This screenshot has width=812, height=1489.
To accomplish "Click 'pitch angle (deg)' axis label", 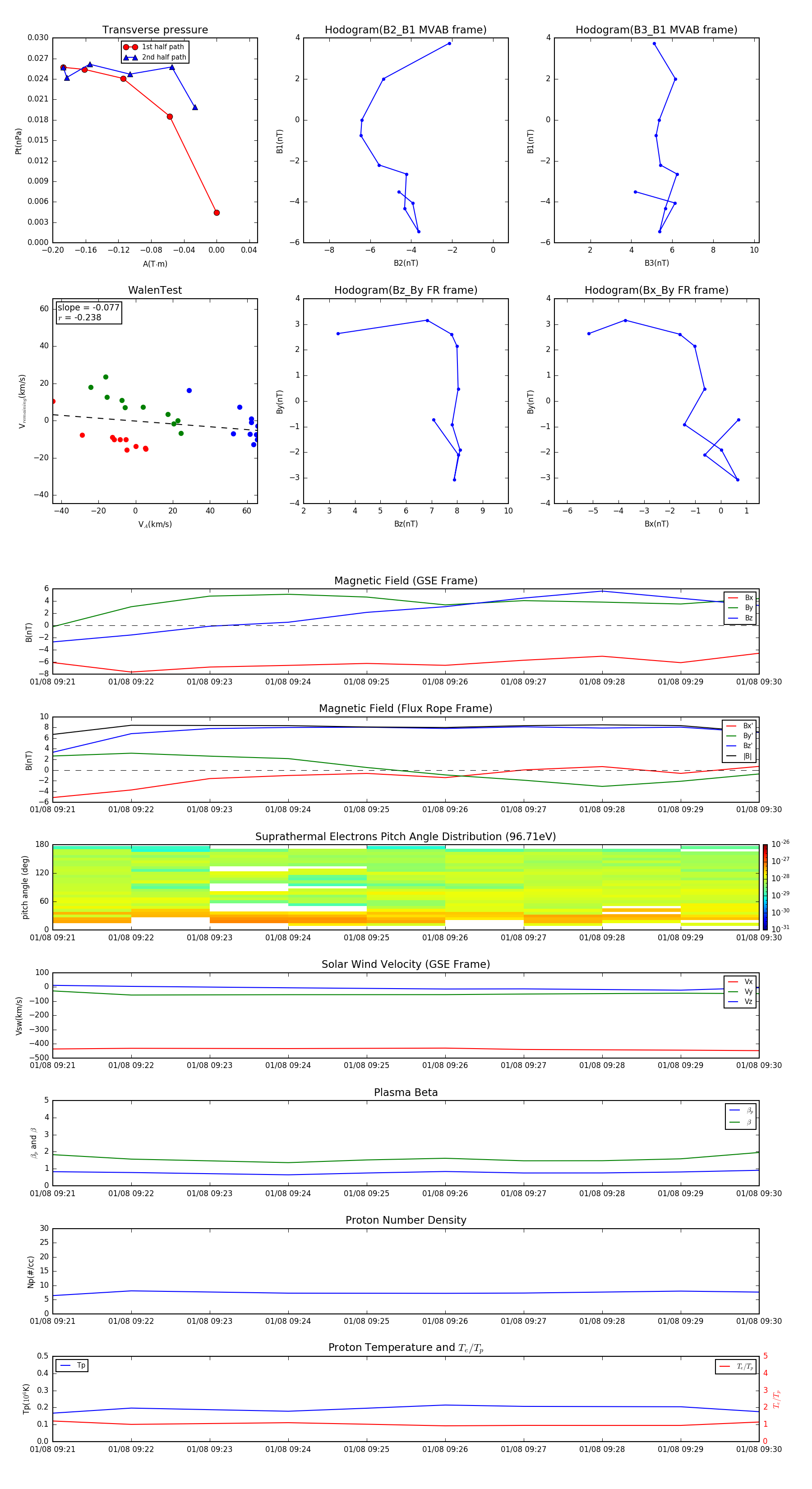I will click(x=25, y=887).
